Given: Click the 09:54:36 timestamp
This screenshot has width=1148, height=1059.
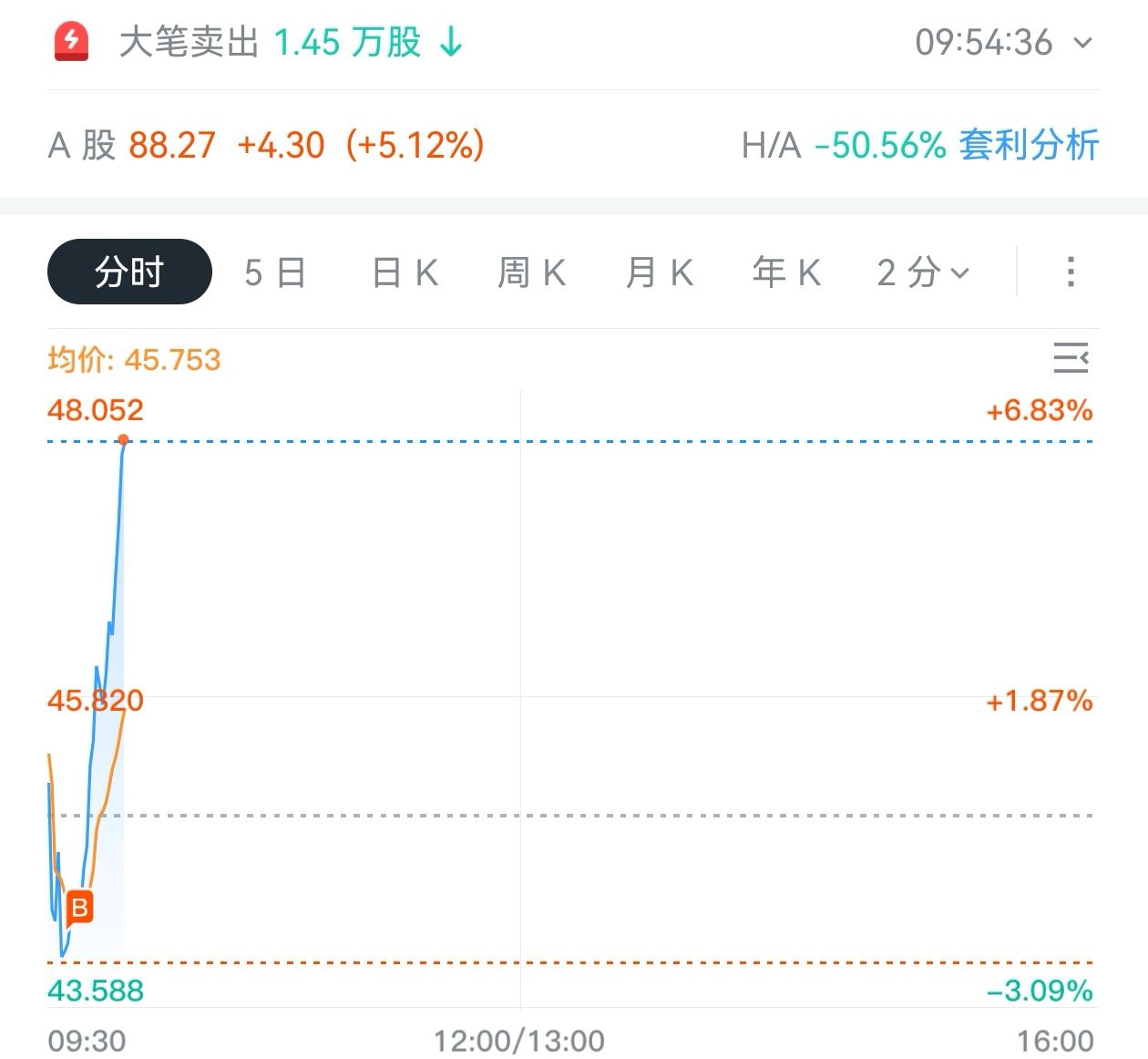Looking at the screenshot, I should 983,42.
